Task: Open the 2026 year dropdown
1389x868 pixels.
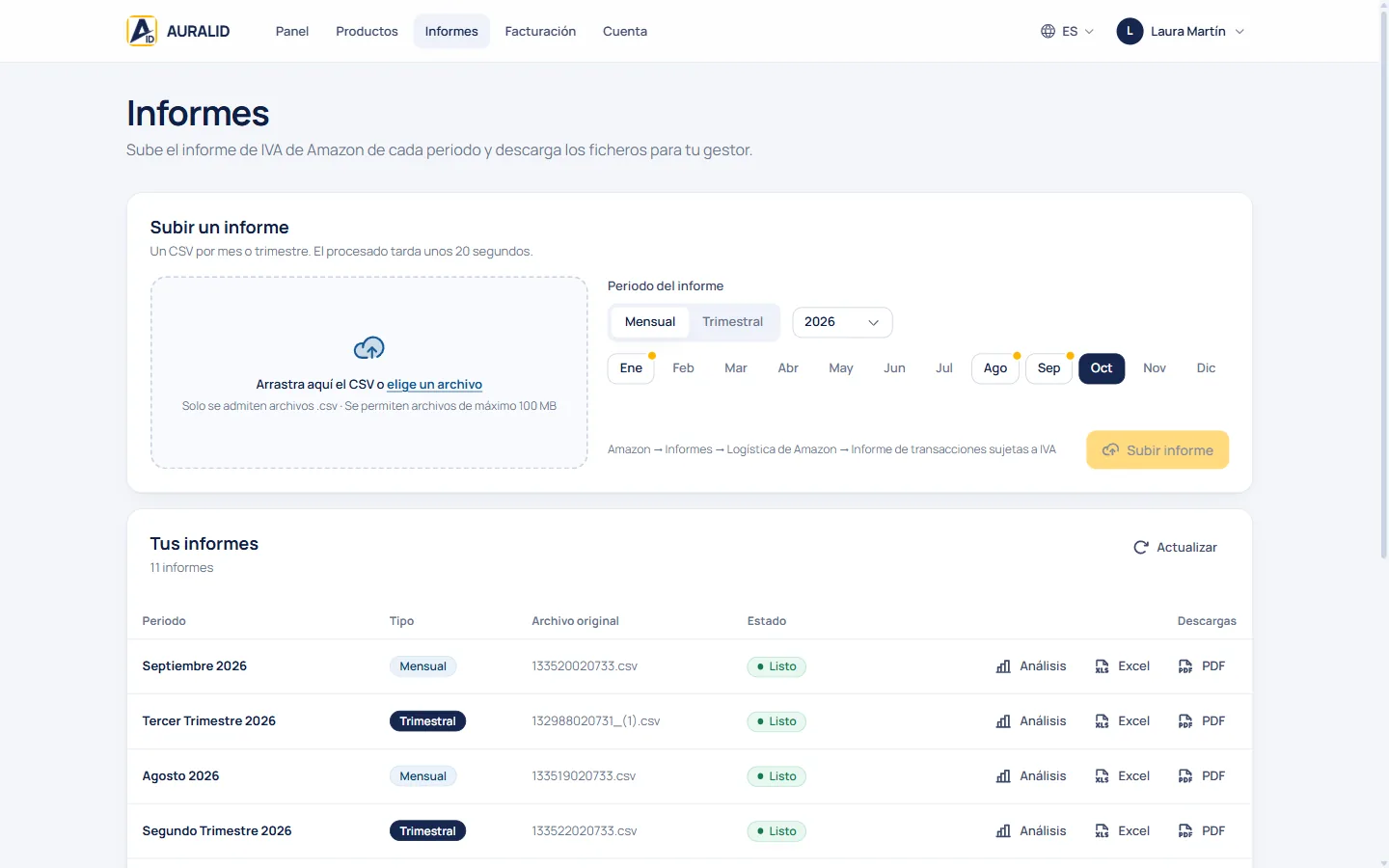Action: pos(842,322)
